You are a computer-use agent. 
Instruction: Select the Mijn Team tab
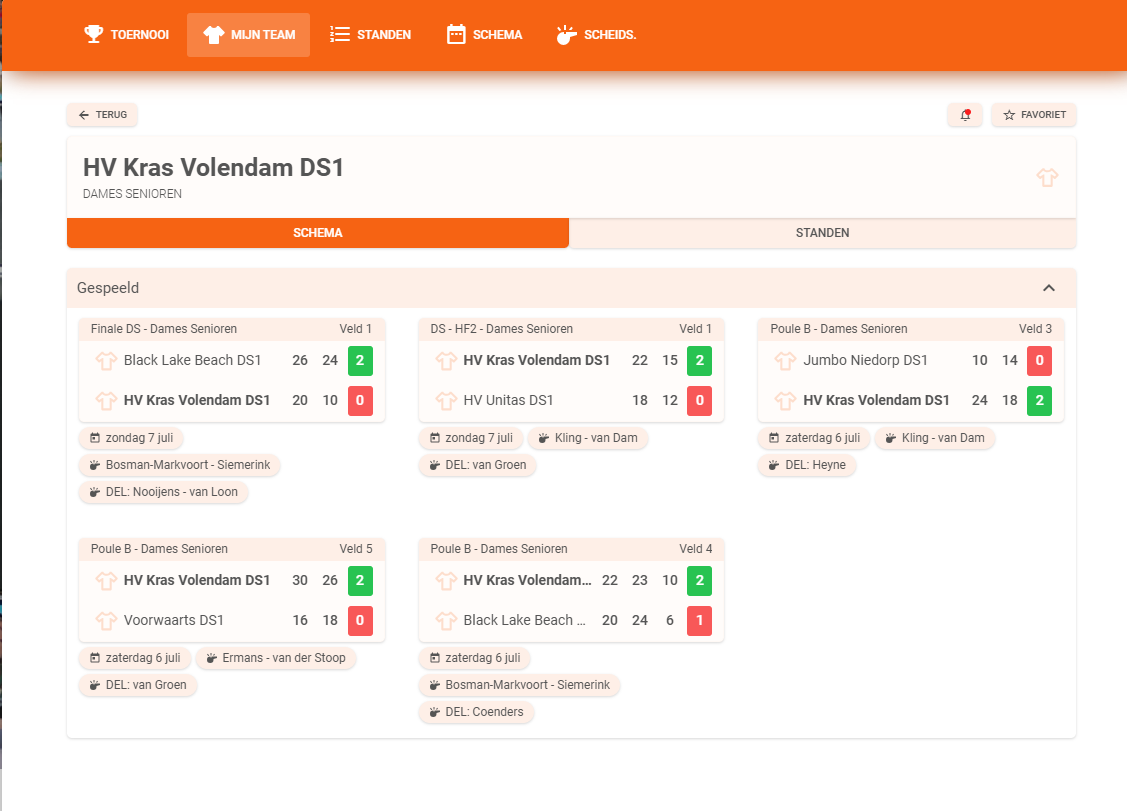pyautogui.click(x=249, y=35)
